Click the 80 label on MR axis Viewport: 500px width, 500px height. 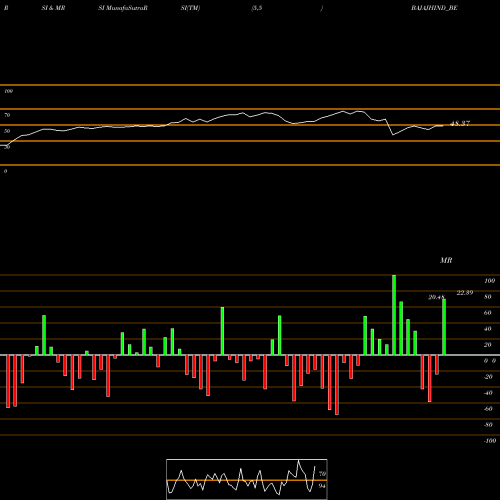pyautogui.click(x=488, y=297)
